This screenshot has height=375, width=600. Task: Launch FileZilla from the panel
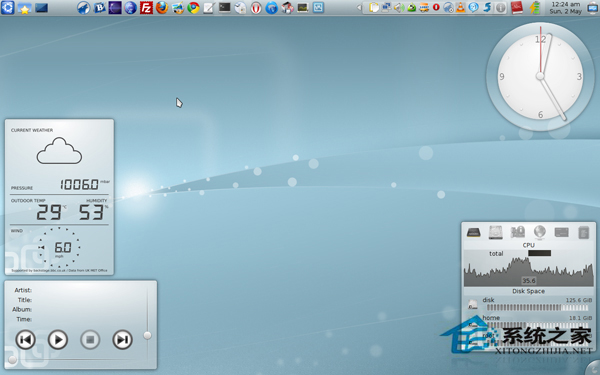[x=146, y=8]
